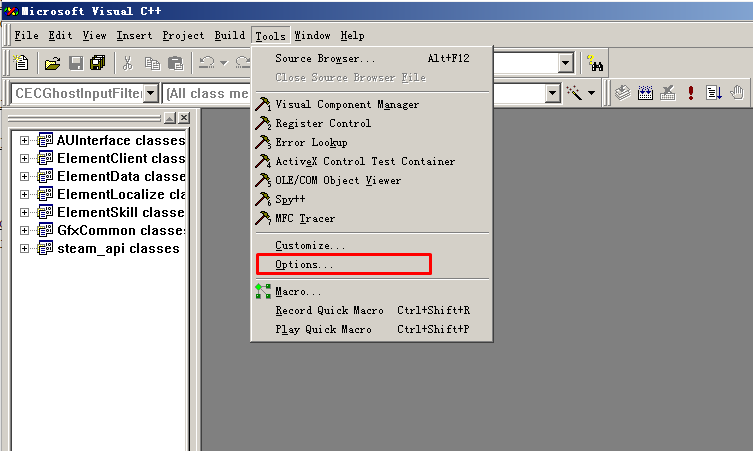This screenshot has width=753, height=451.
Task: Expand the steam_api classes node
Action: [24, 248]
